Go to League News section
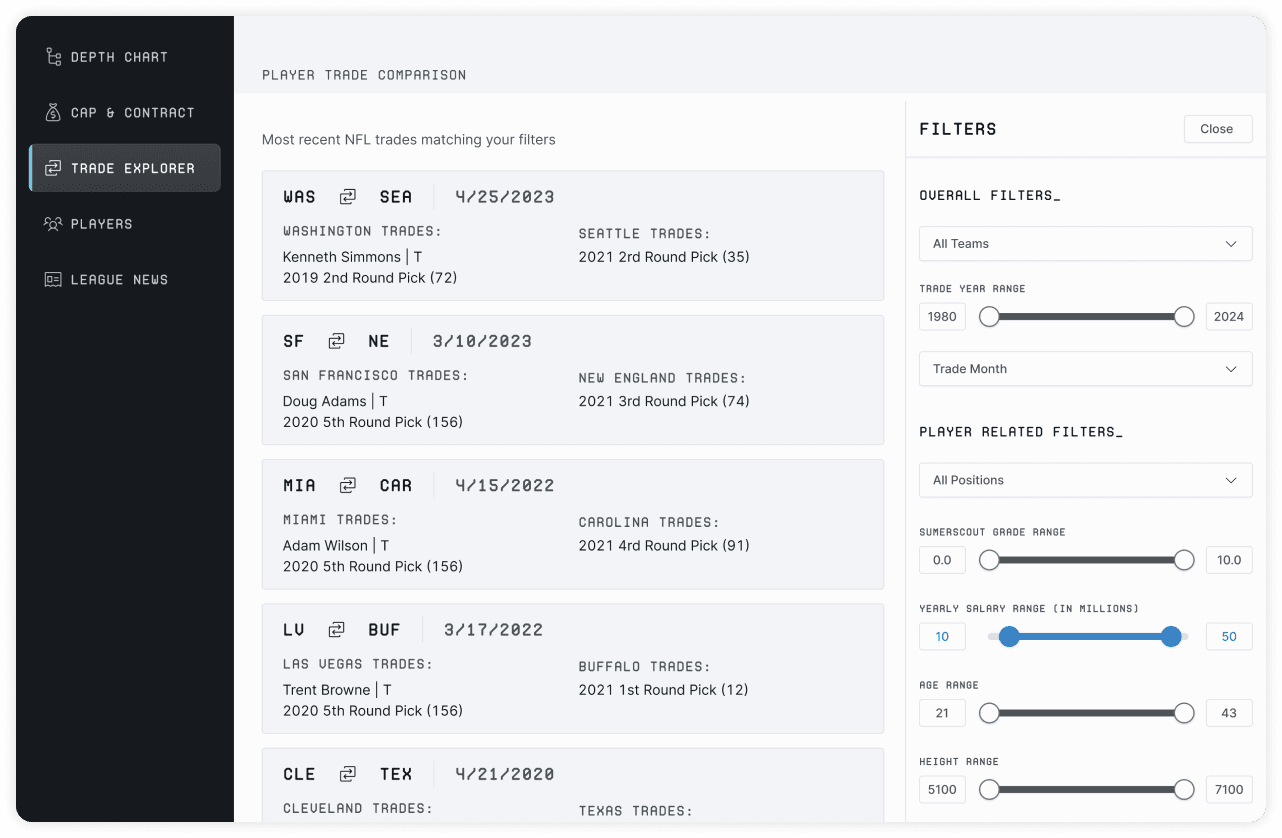 click(x=118, y=280)
